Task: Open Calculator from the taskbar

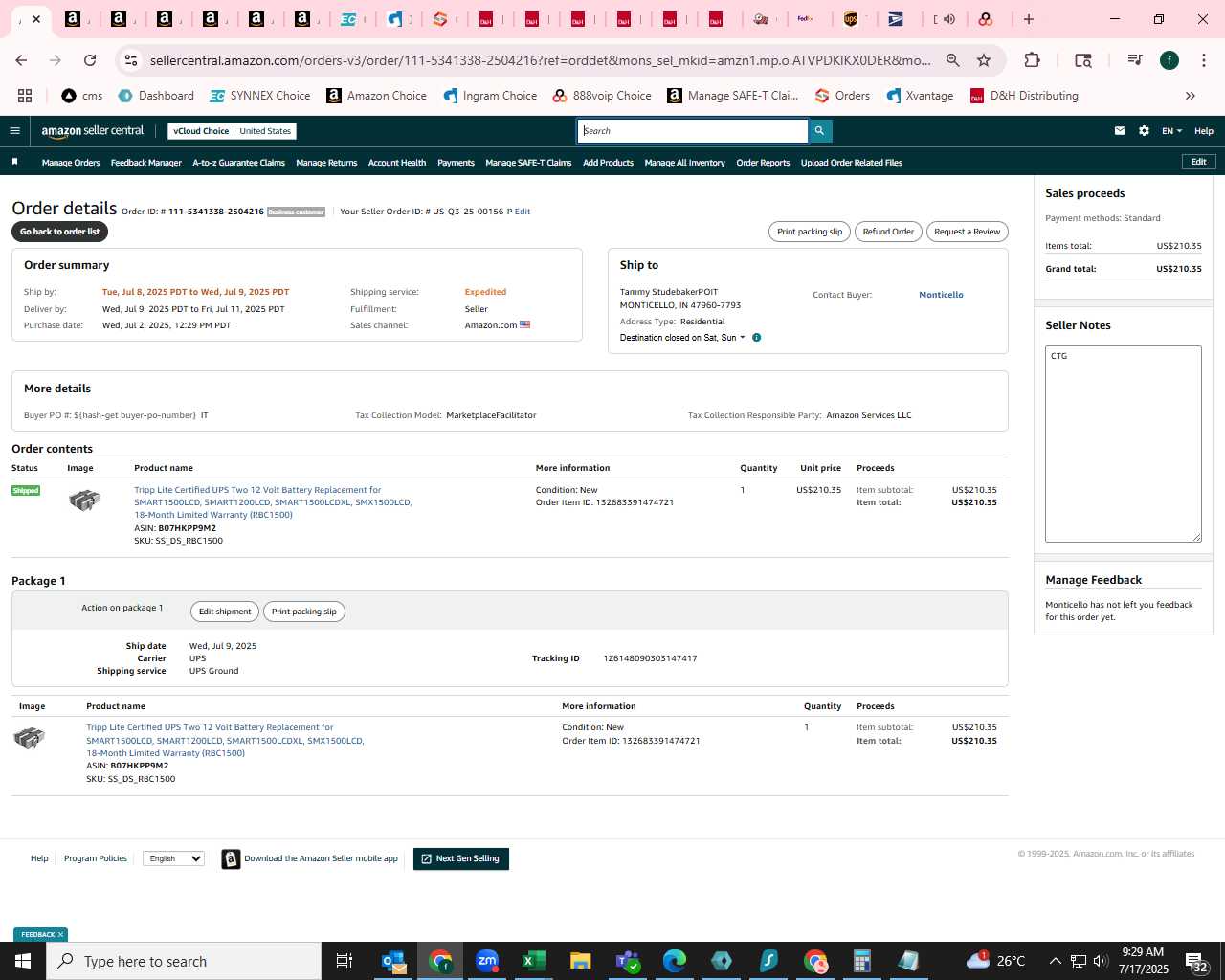Action: click(862, 961)
